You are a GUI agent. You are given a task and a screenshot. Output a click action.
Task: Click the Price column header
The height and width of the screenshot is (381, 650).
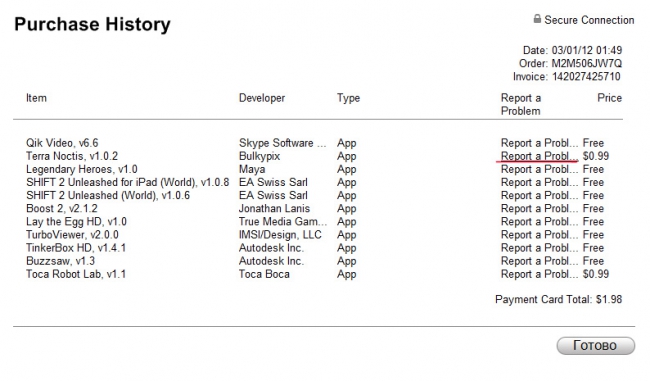click(x=609, y=98)
